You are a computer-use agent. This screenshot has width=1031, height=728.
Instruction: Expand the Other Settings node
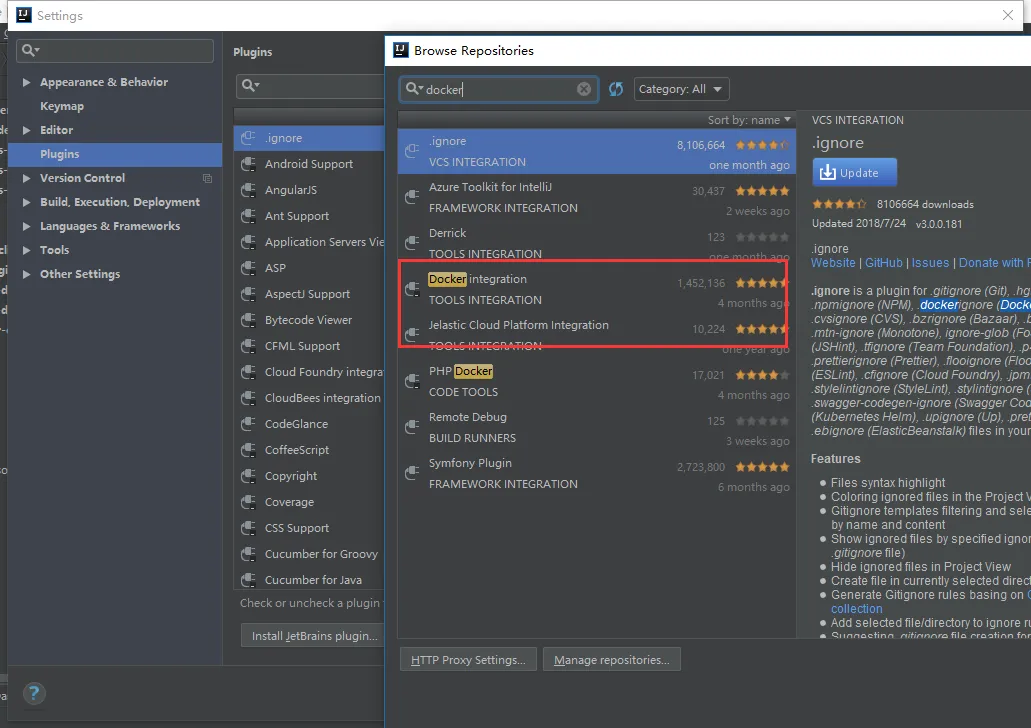pyautogui.click(x=26, y=274)
